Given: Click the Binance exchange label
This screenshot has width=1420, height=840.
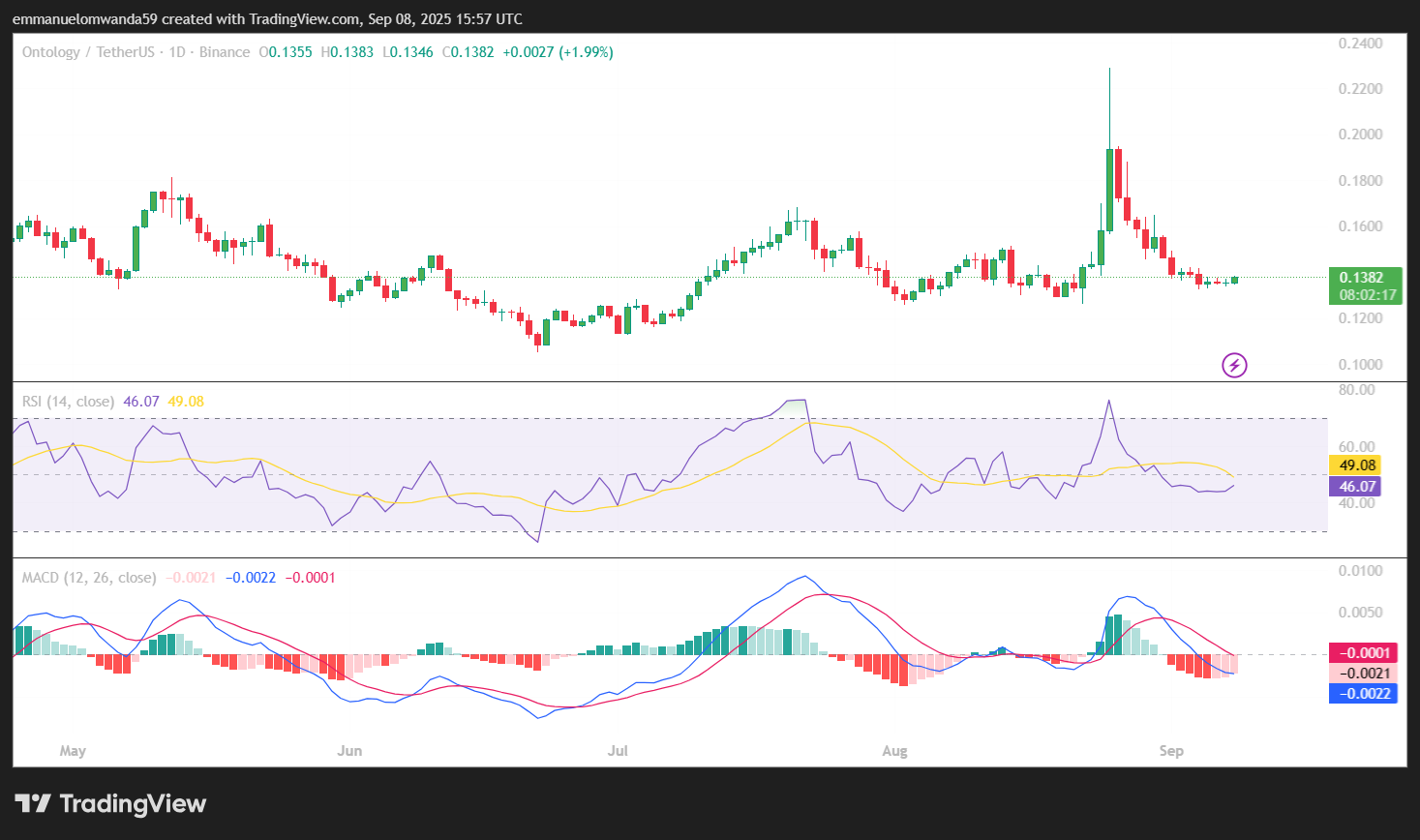Looking at the screenshot, I should (225, 52).
